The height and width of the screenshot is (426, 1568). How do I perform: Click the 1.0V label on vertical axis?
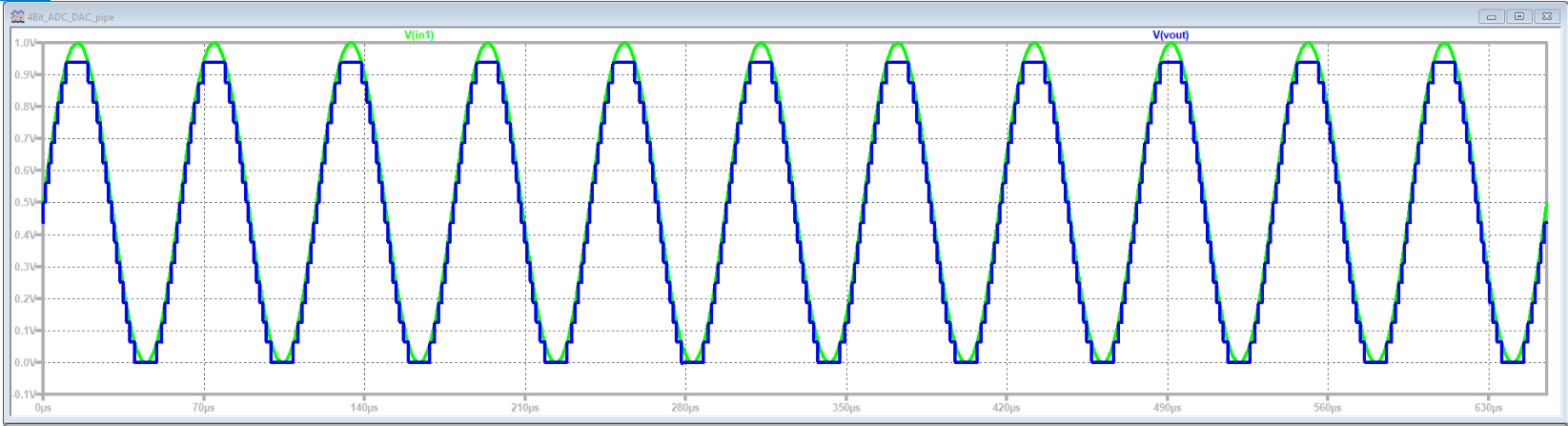click(x=25, y=43)
